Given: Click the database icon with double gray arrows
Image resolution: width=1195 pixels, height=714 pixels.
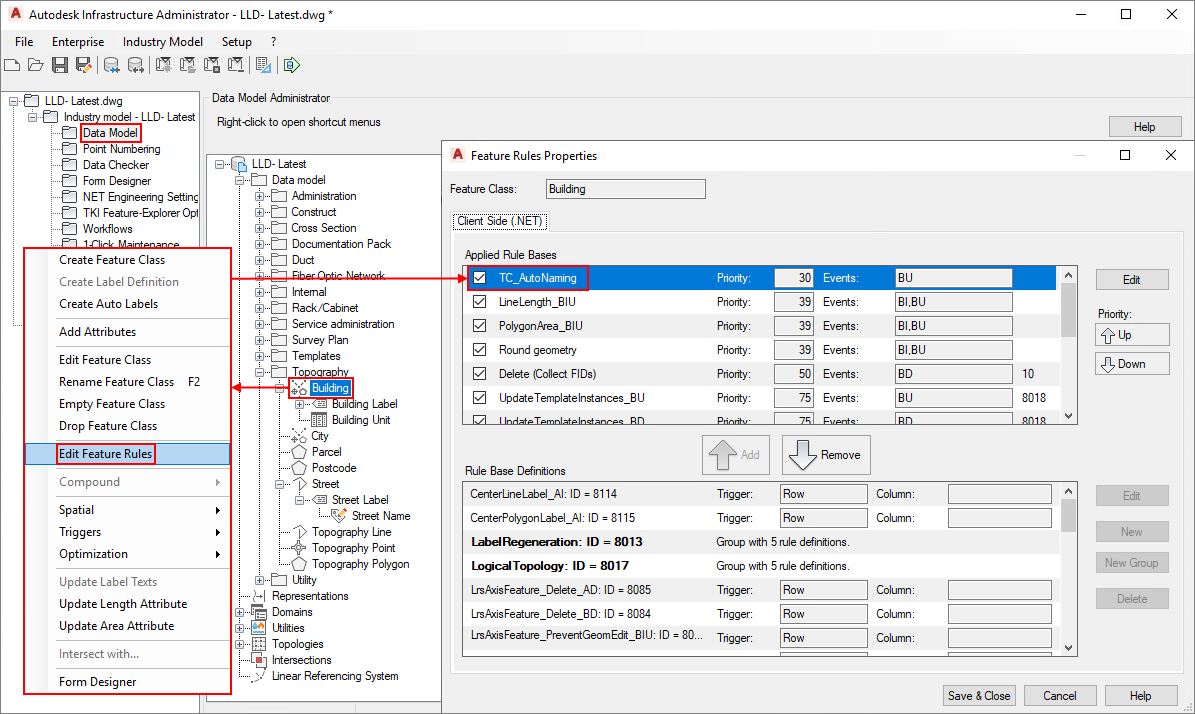Looking at the screenshot, I should click(136, 66).
